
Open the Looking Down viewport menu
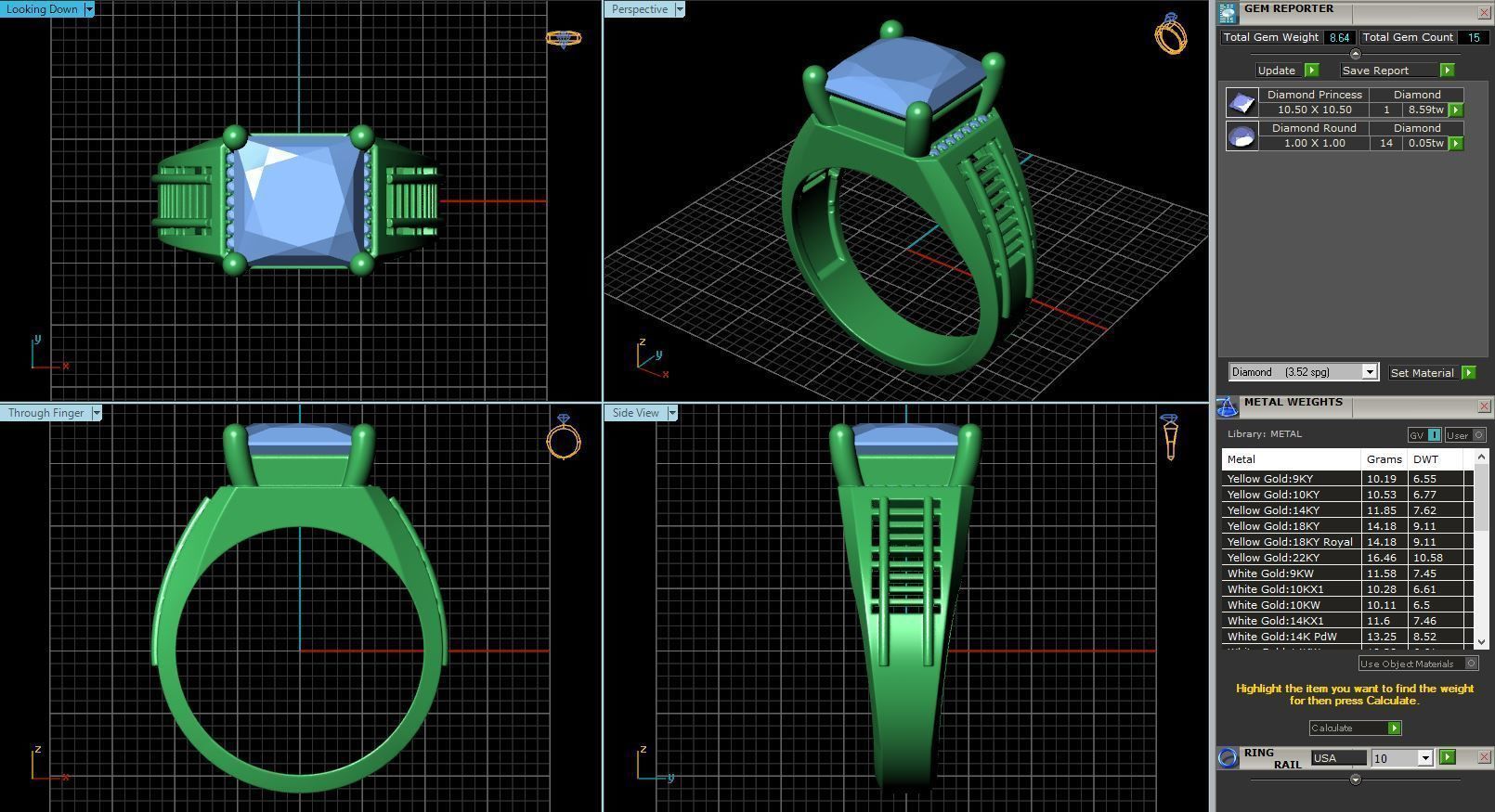tap(89, 9)
